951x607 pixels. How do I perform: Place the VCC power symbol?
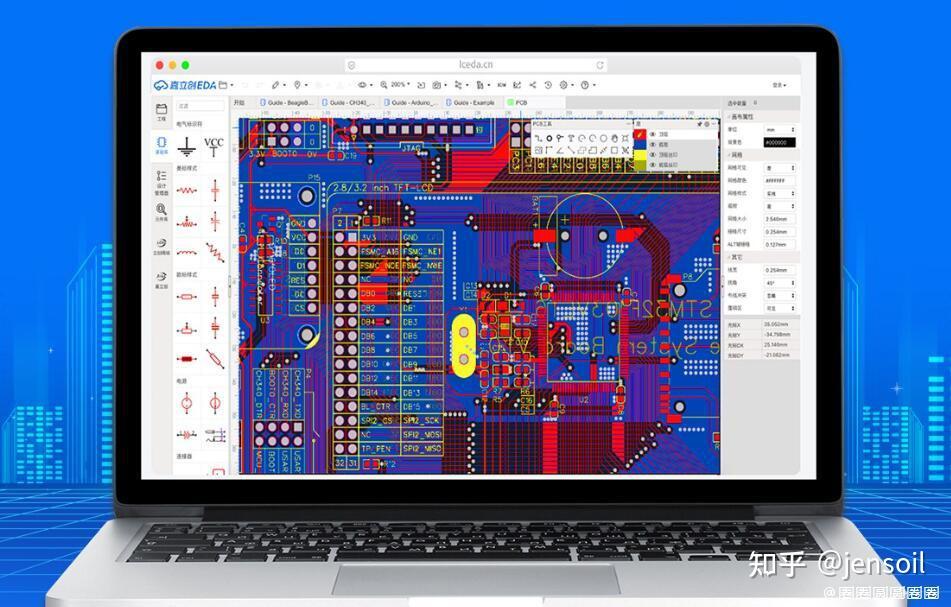point(213,146)
